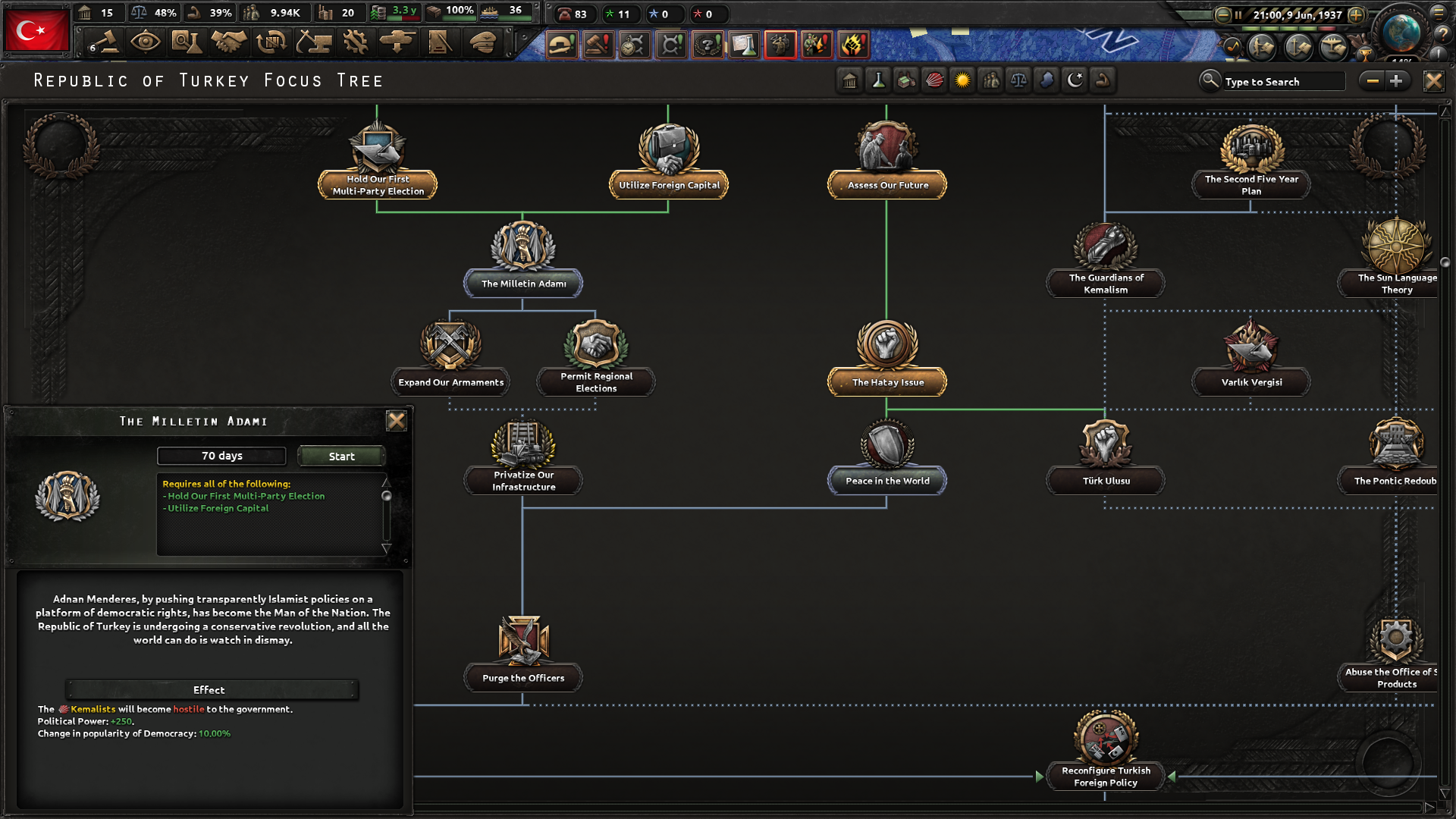Zoom out the focus tree

[x=1373, y=80]
